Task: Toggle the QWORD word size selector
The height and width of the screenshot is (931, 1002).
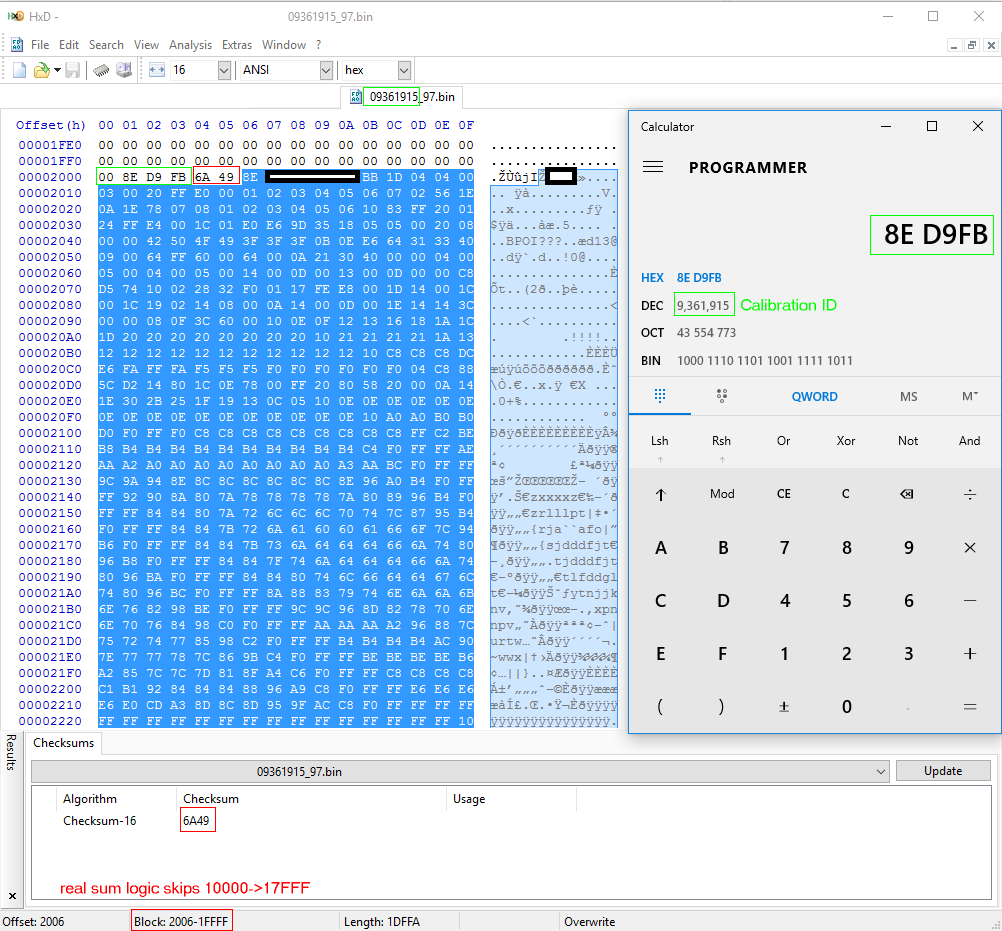Action: [x=814, y=396]
